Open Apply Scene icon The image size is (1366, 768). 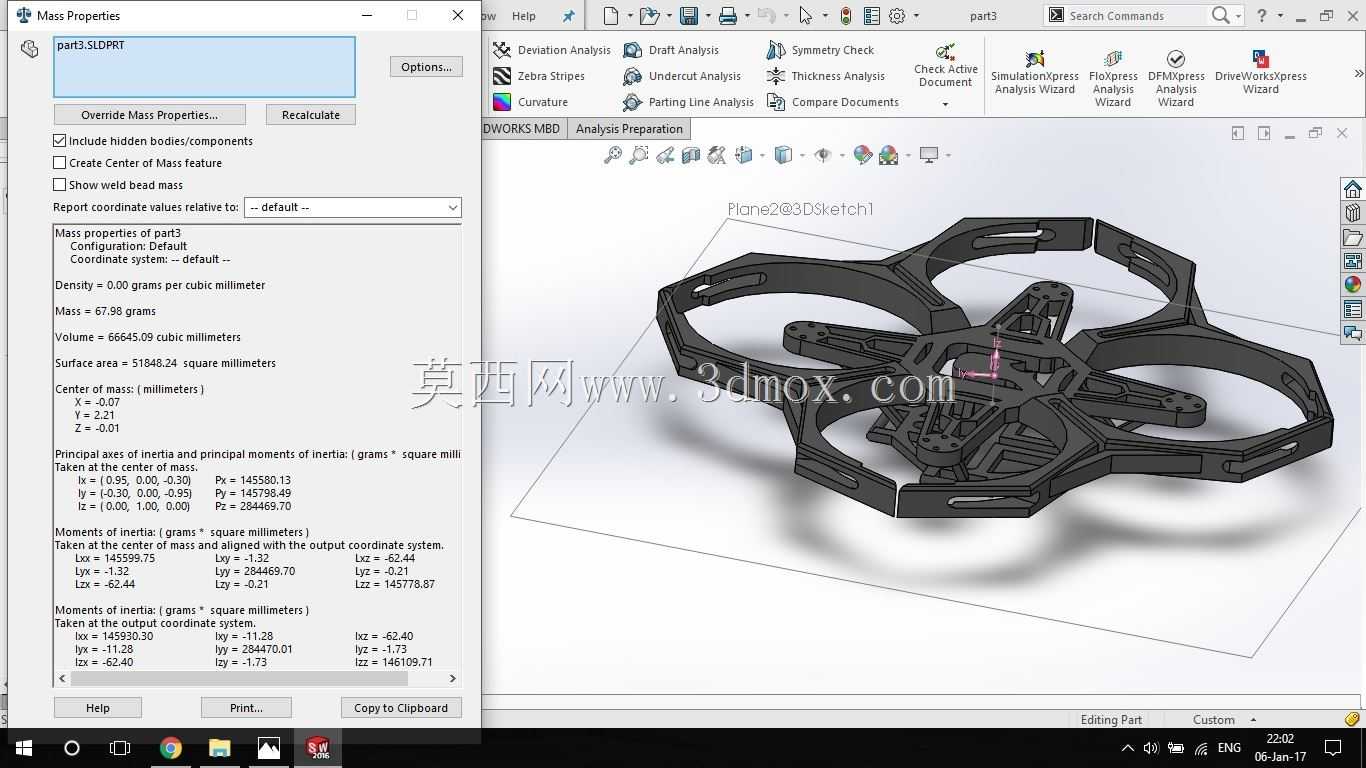click(888, 155)
